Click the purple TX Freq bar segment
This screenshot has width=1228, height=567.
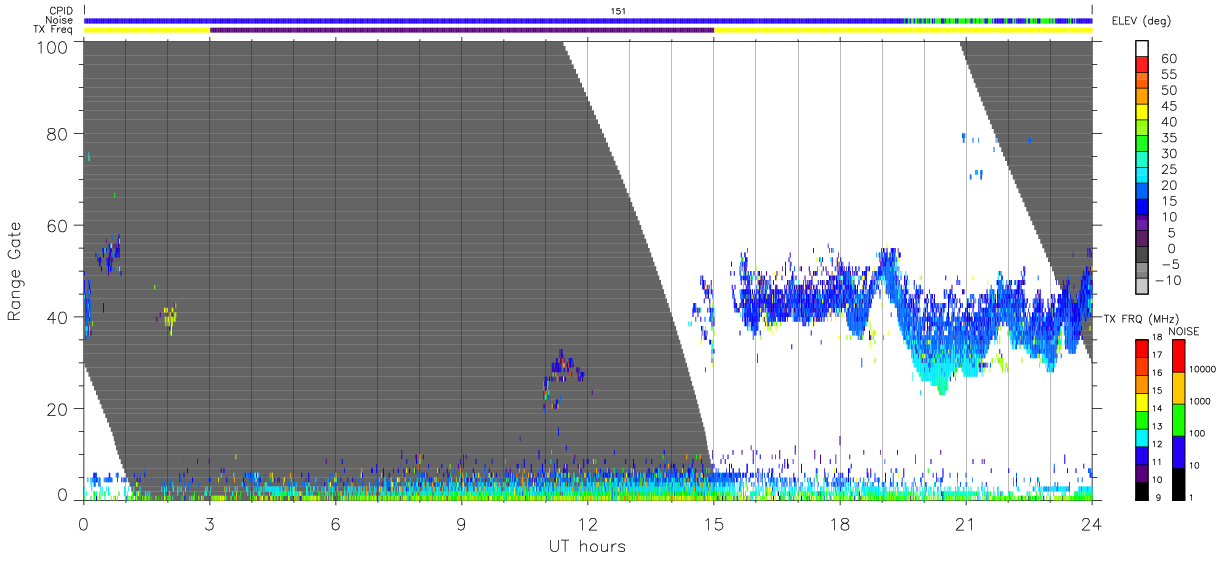[x=462, y=30]
